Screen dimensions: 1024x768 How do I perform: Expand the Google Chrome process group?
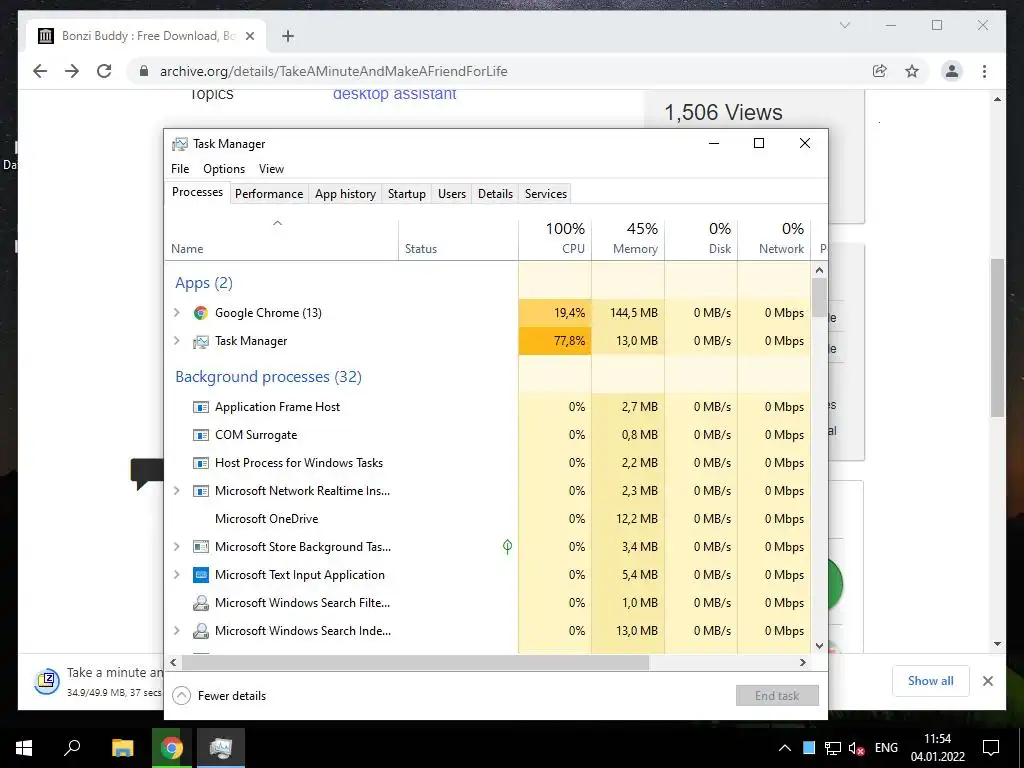[176, 313]
